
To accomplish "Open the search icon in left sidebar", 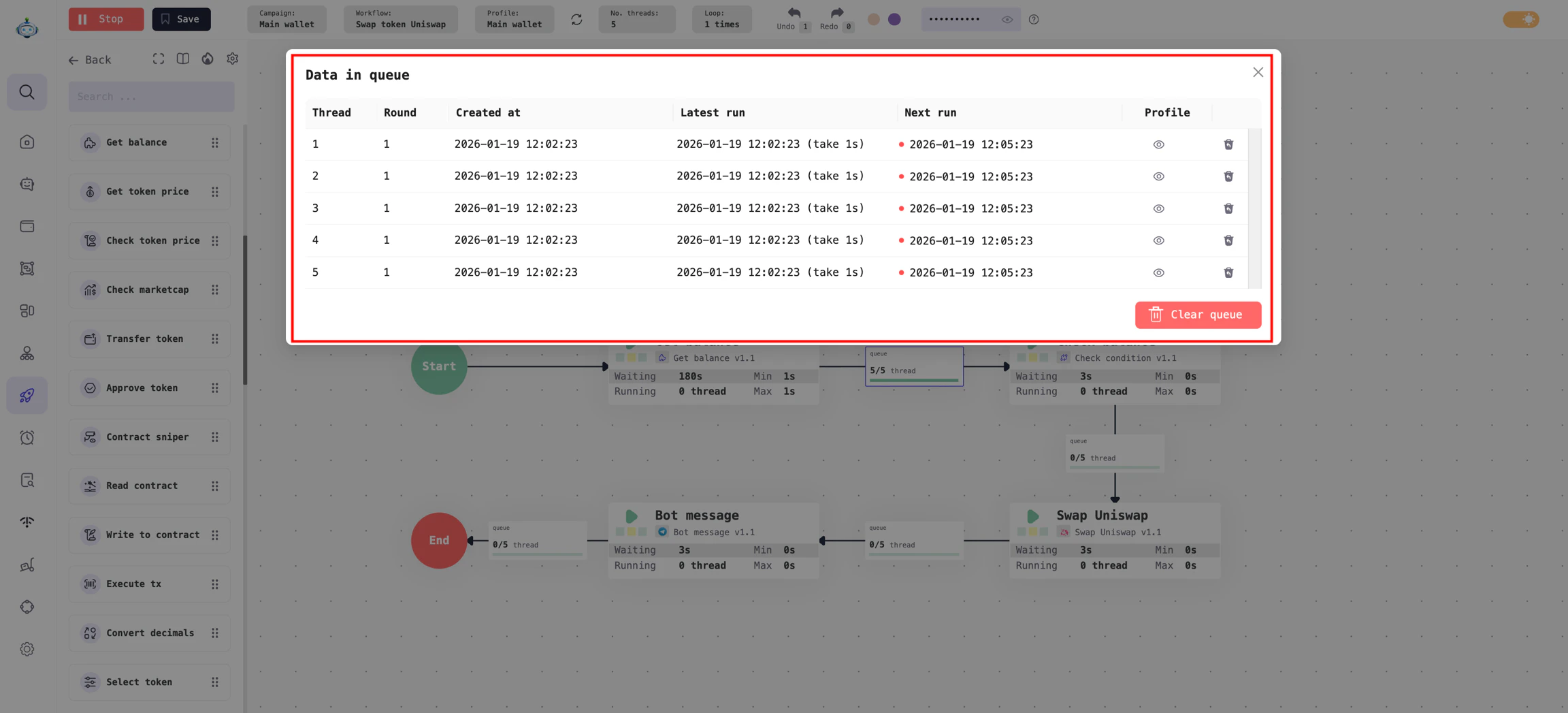I will [27, 92].
